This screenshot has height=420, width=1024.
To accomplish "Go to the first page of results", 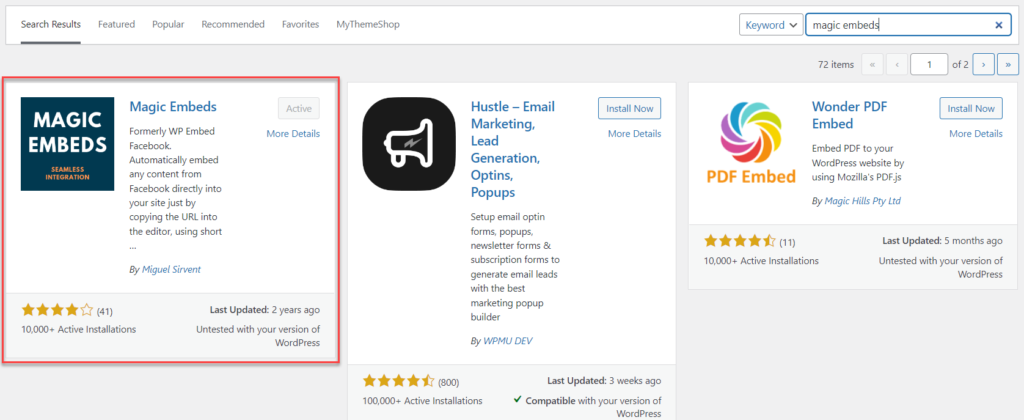I will (x=872, y=64).
